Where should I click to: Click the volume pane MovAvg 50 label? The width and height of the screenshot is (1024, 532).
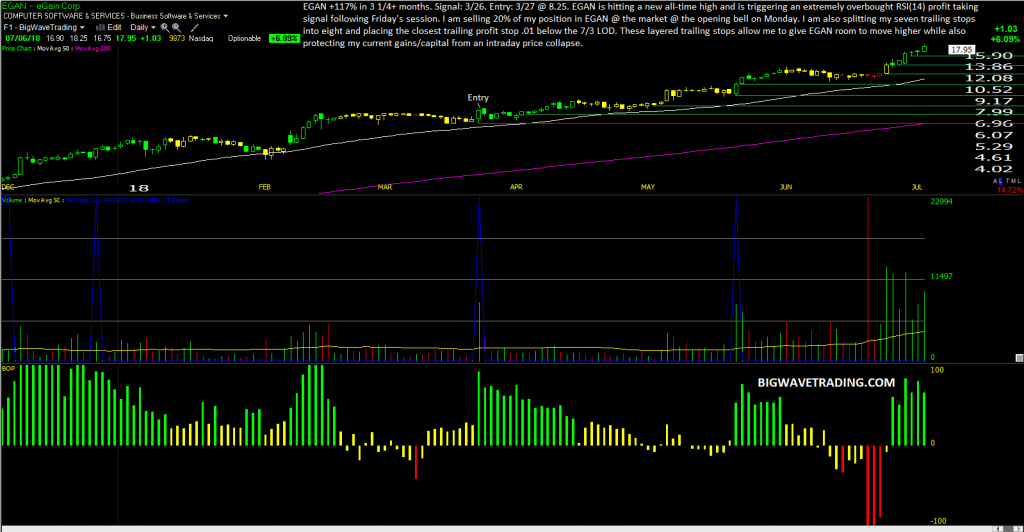coord(44,200)
